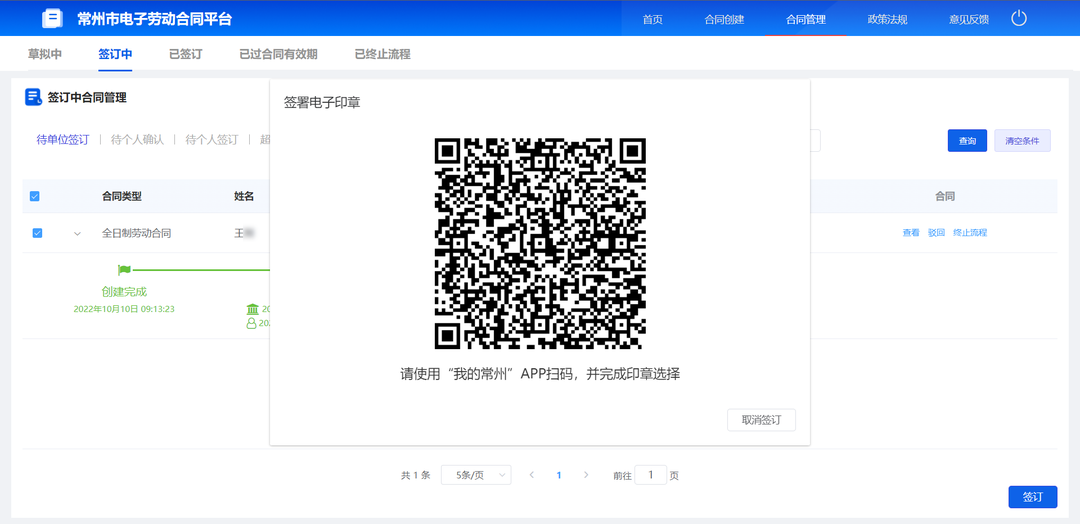Click the 驳回 contract link
The width and height of the screenshot is (1080, 524).
[936, 233]
